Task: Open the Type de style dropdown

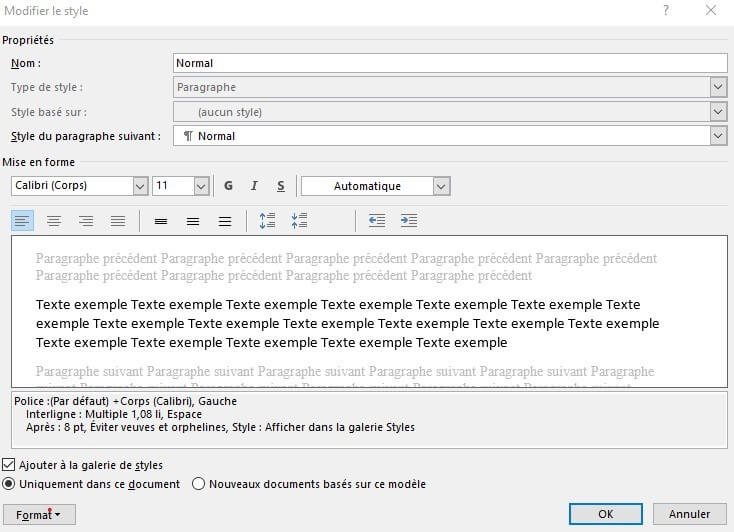Action: [x=718, y=87]
